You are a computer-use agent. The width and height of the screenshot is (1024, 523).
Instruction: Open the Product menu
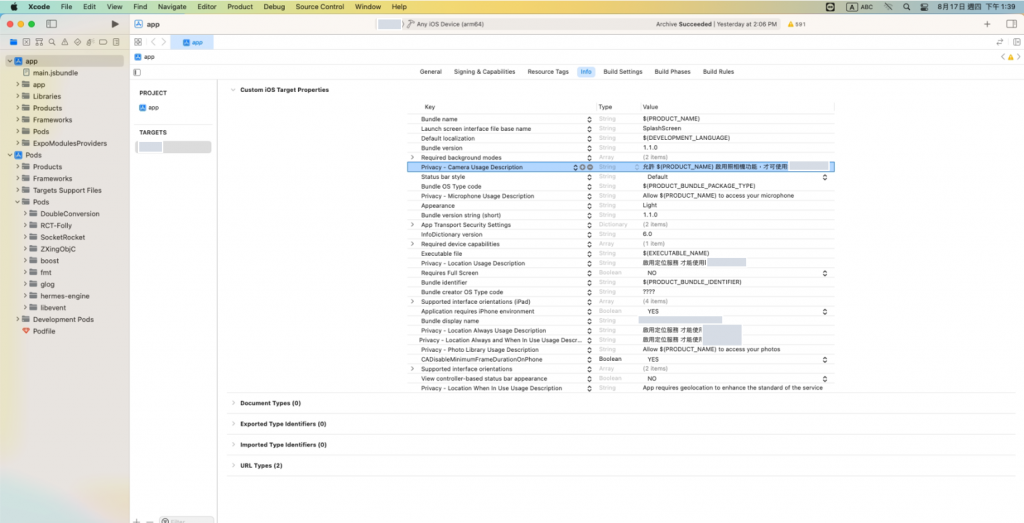coord(240,7)
